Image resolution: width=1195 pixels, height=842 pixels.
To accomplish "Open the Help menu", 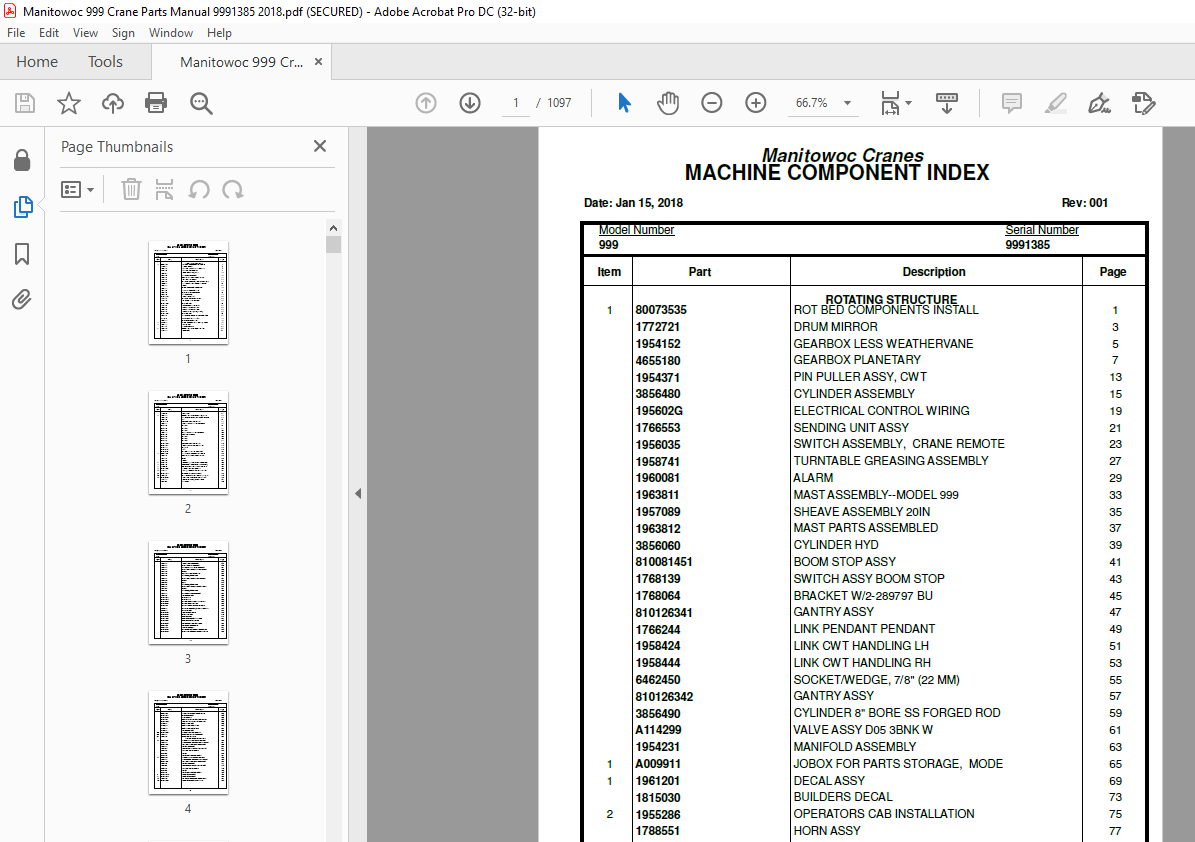I will 219,33.
